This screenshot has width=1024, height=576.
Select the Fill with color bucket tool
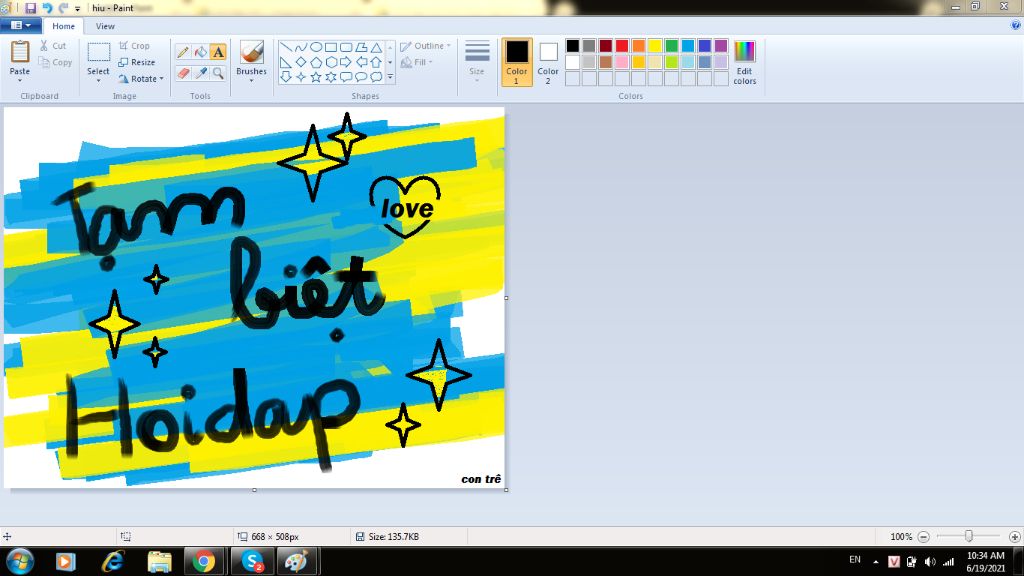click(x=200, y=52)
